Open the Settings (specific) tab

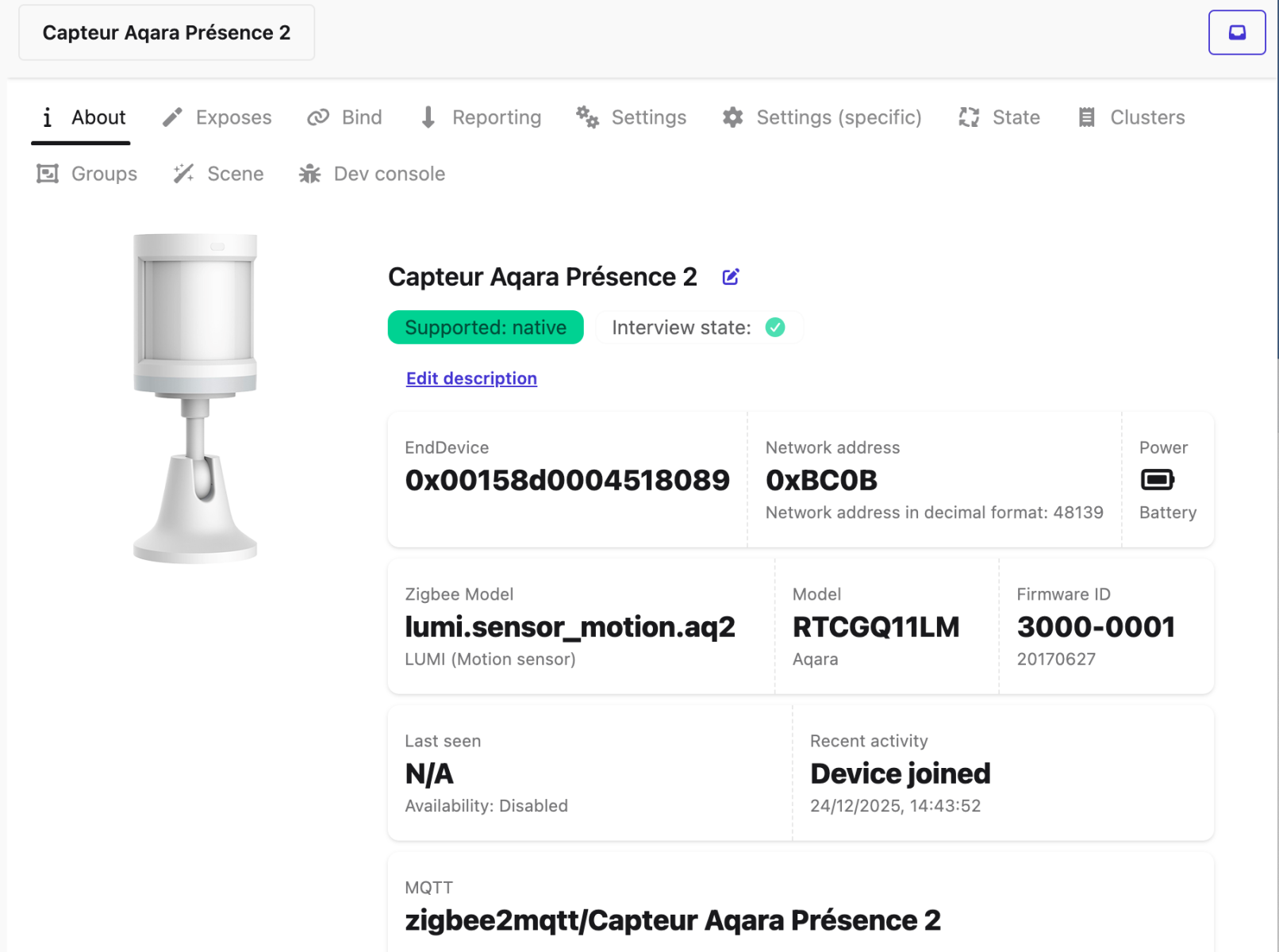click(x=822, y=117)
